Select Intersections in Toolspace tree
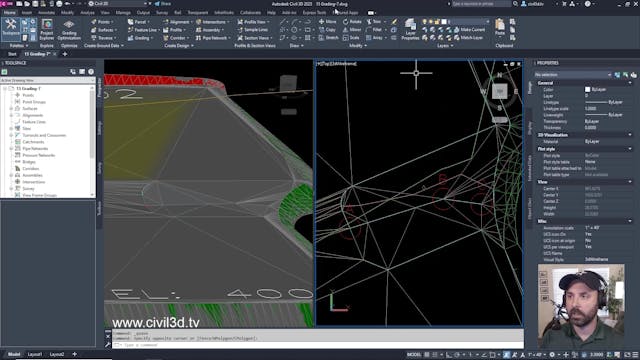The image size is (640, 360). [34, 182]
